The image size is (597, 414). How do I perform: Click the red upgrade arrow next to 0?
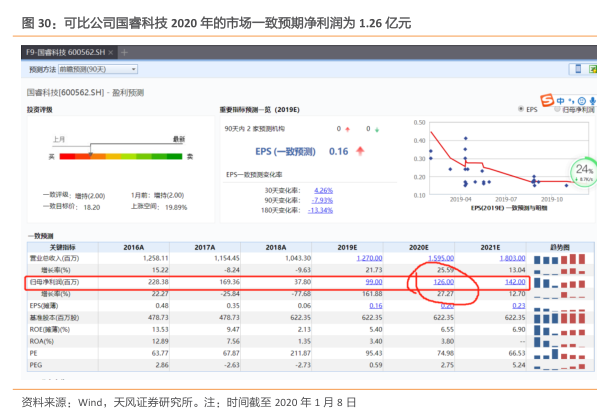click(347, 129)
